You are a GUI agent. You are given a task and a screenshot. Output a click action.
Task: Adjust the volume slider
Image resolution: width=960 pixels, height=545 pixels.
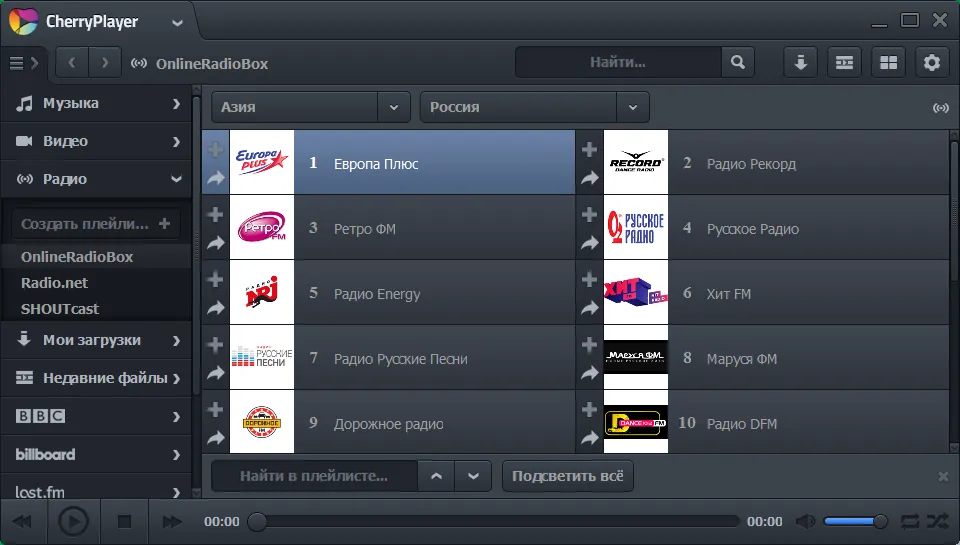[x=855, y=522]
